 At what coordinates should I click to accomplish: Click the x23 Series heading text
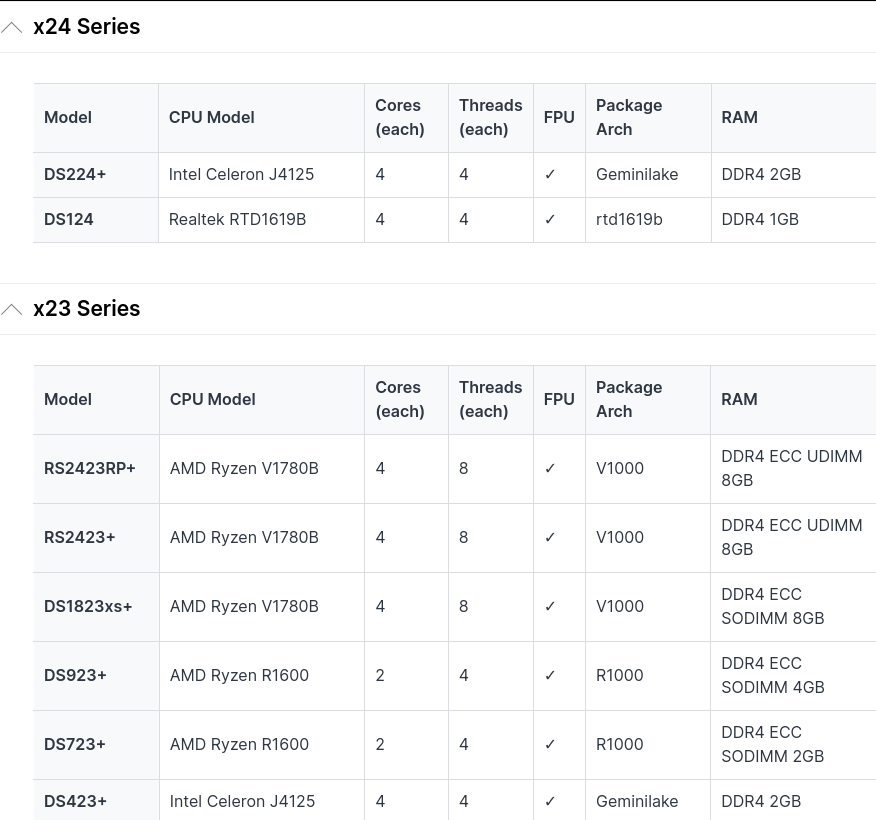[87, 309]
